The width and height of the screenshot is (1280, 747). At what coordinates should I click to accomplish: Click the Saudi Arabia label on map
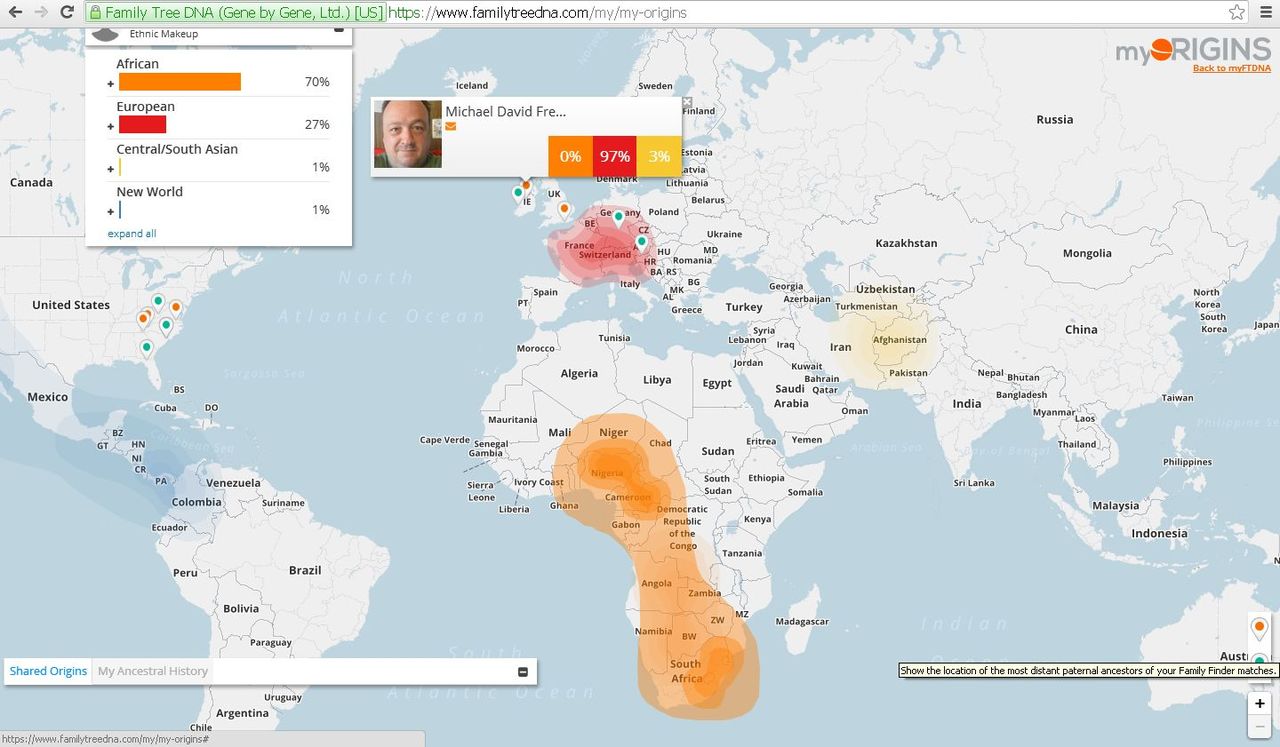point(790,396)
